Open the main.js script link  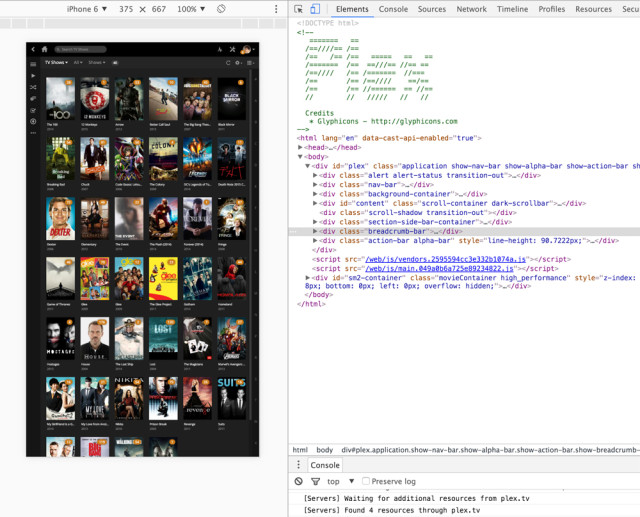coord(439,268)
